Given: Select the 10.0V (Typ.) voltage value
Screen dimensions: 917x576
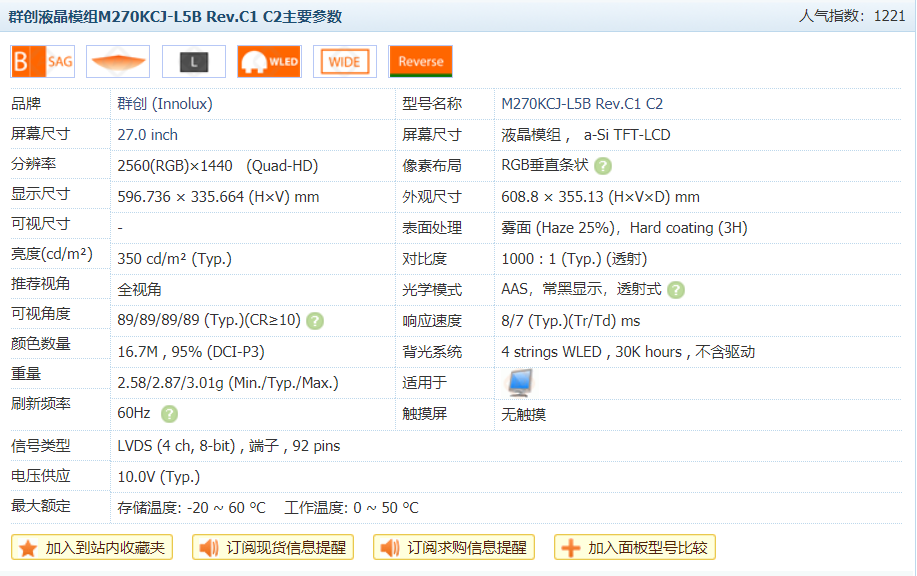Looking at the screenshot, I should coord(158,477).
